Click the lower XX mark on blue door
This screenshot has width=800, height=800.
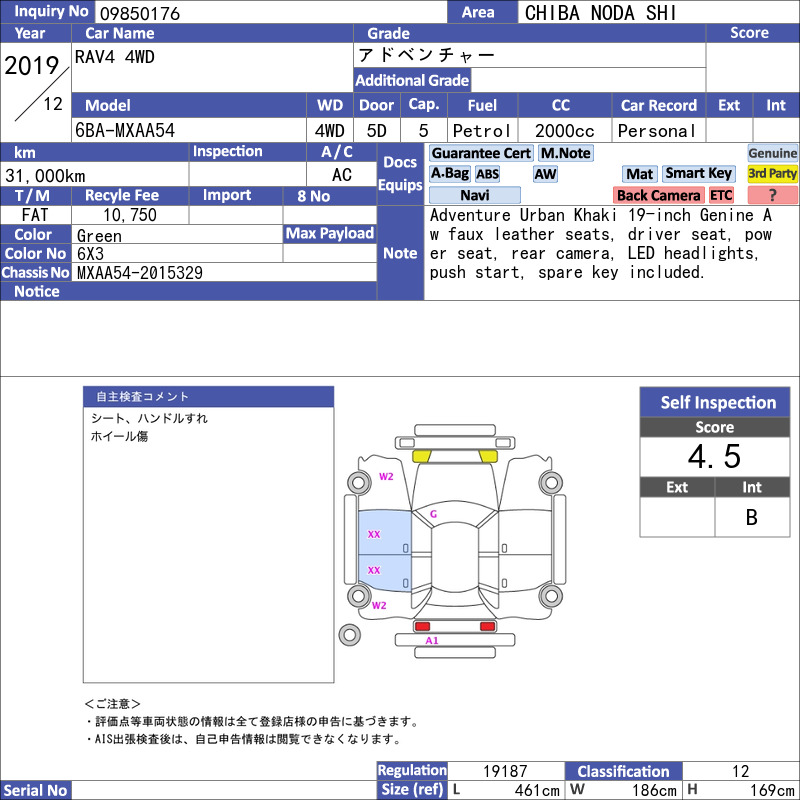(374, 570)
